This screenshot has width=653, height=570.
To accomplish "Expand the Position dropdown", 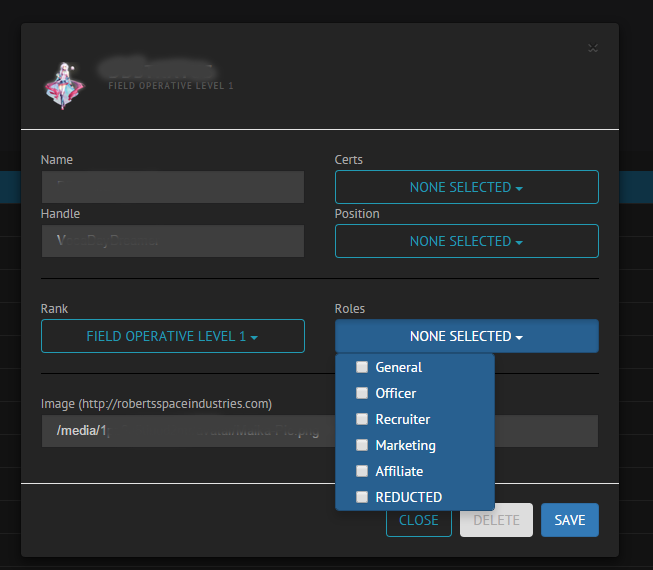I will pyautogui.click(x=466, y=241).
